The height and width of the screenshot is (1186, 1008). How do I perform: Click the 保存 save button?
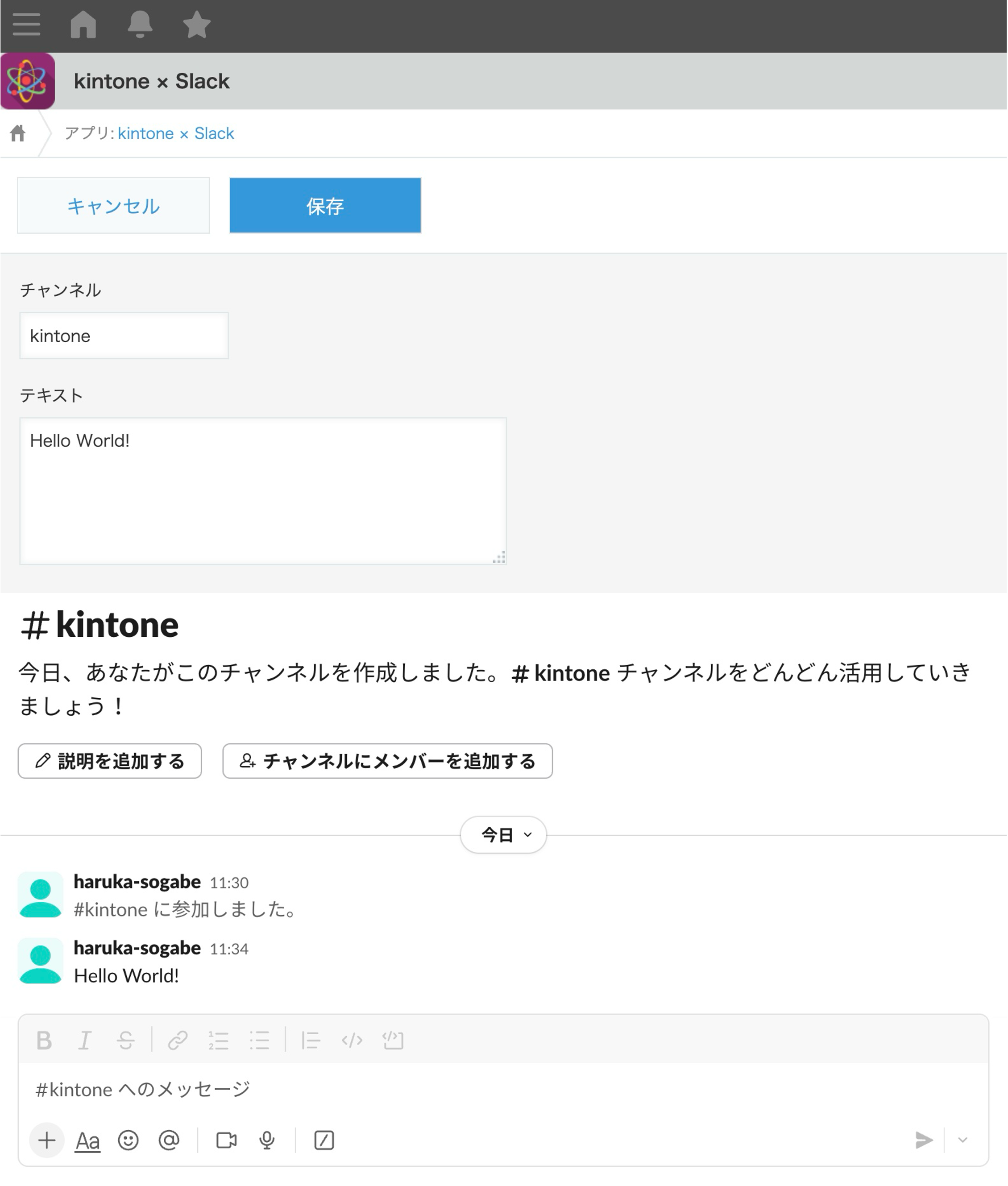point(325,206)
